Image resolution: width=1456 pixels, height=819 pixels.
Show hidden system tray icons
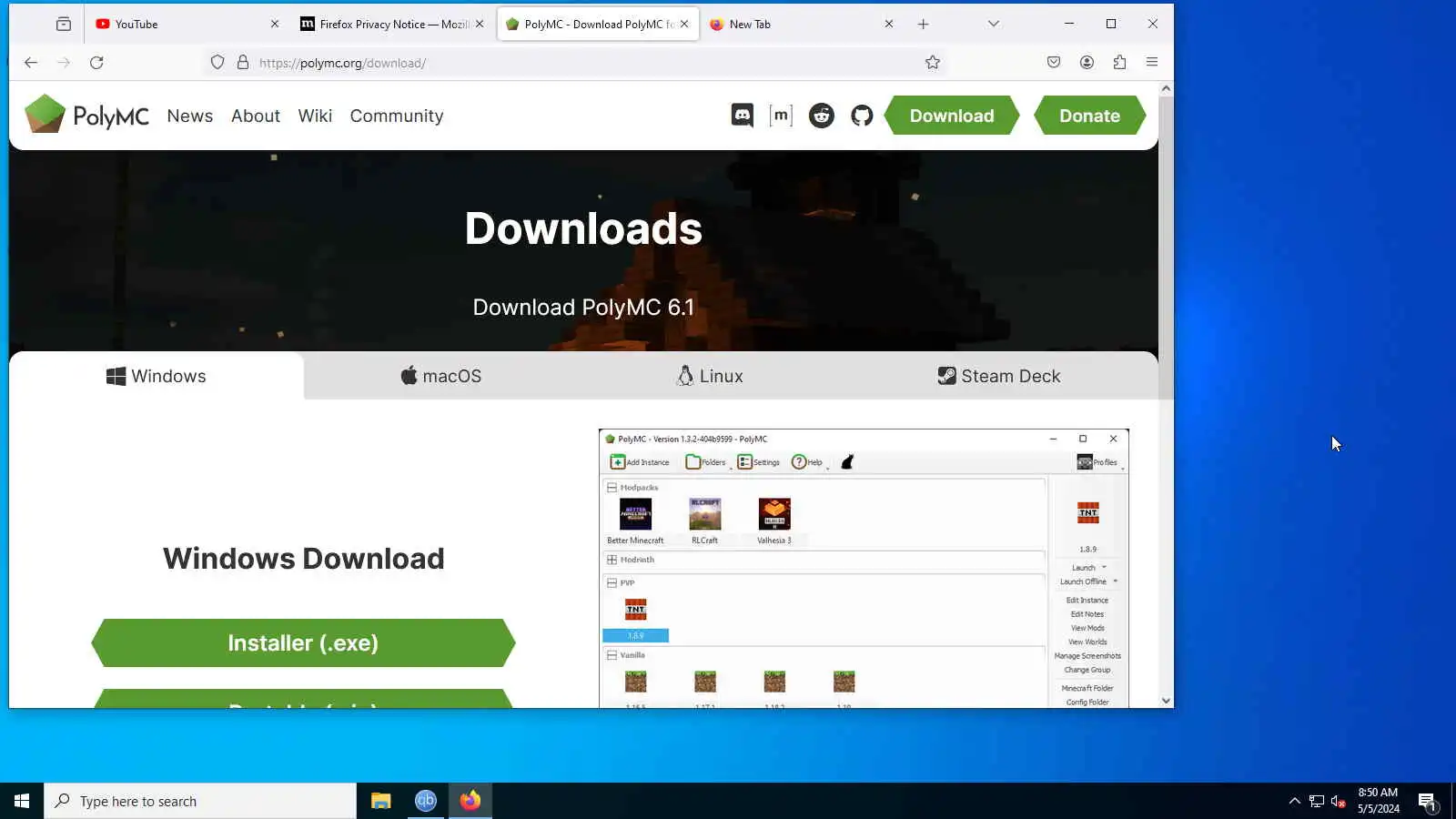click(1295, 802)
